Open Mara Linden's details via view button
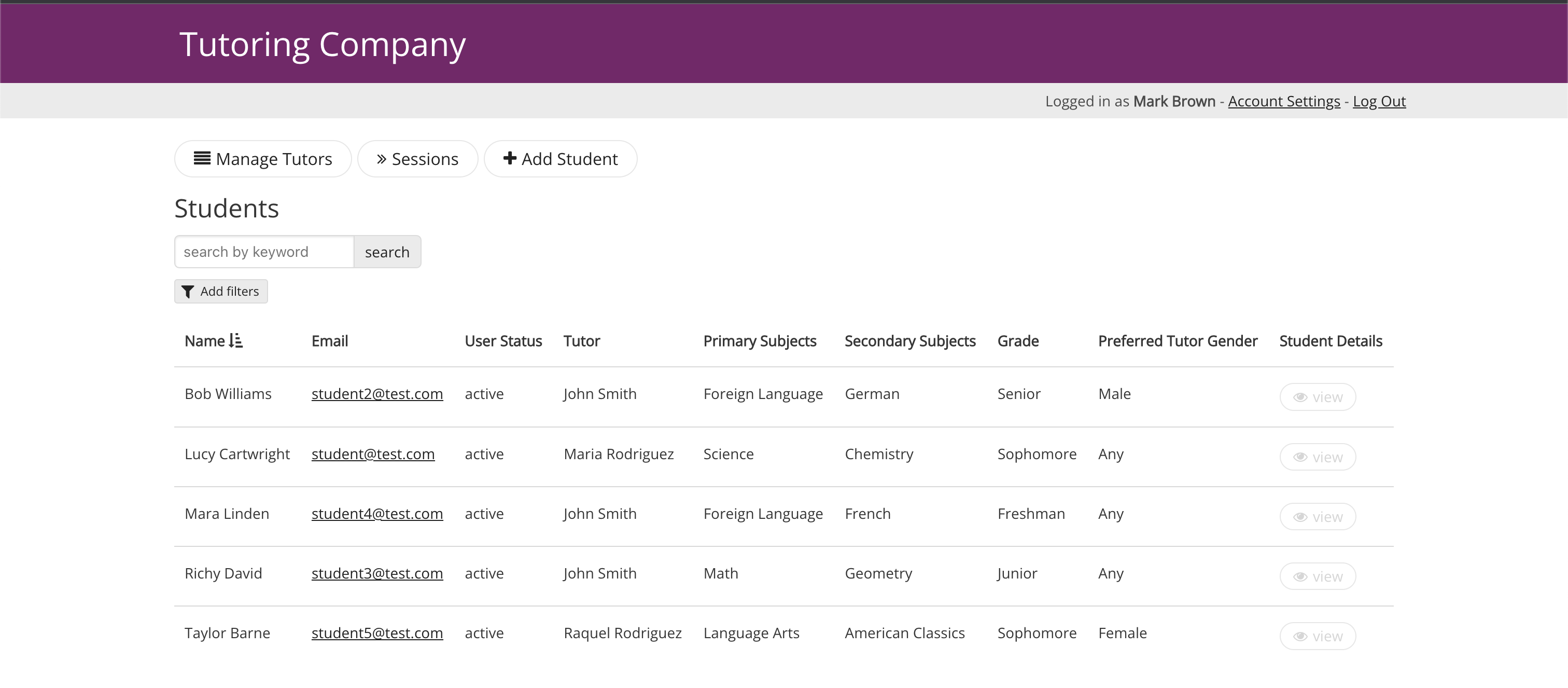The image size is (1568, 688). pos(1317,516)
